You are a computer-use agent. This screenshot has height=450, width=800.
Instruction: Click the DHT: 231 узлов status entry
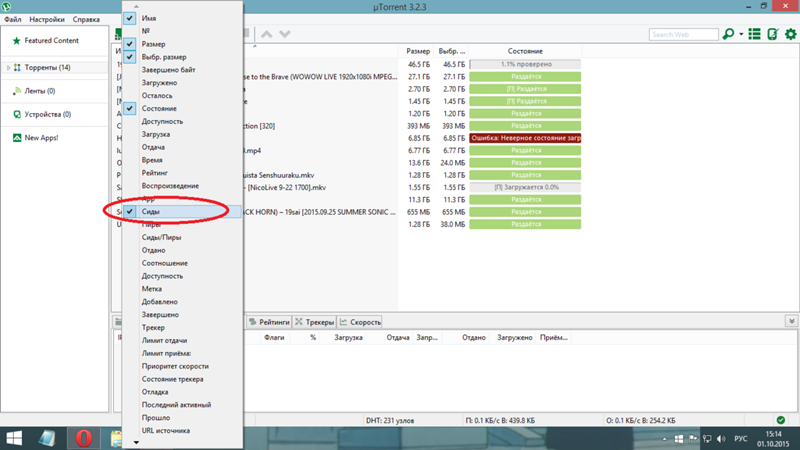click(x=390, y=420)
